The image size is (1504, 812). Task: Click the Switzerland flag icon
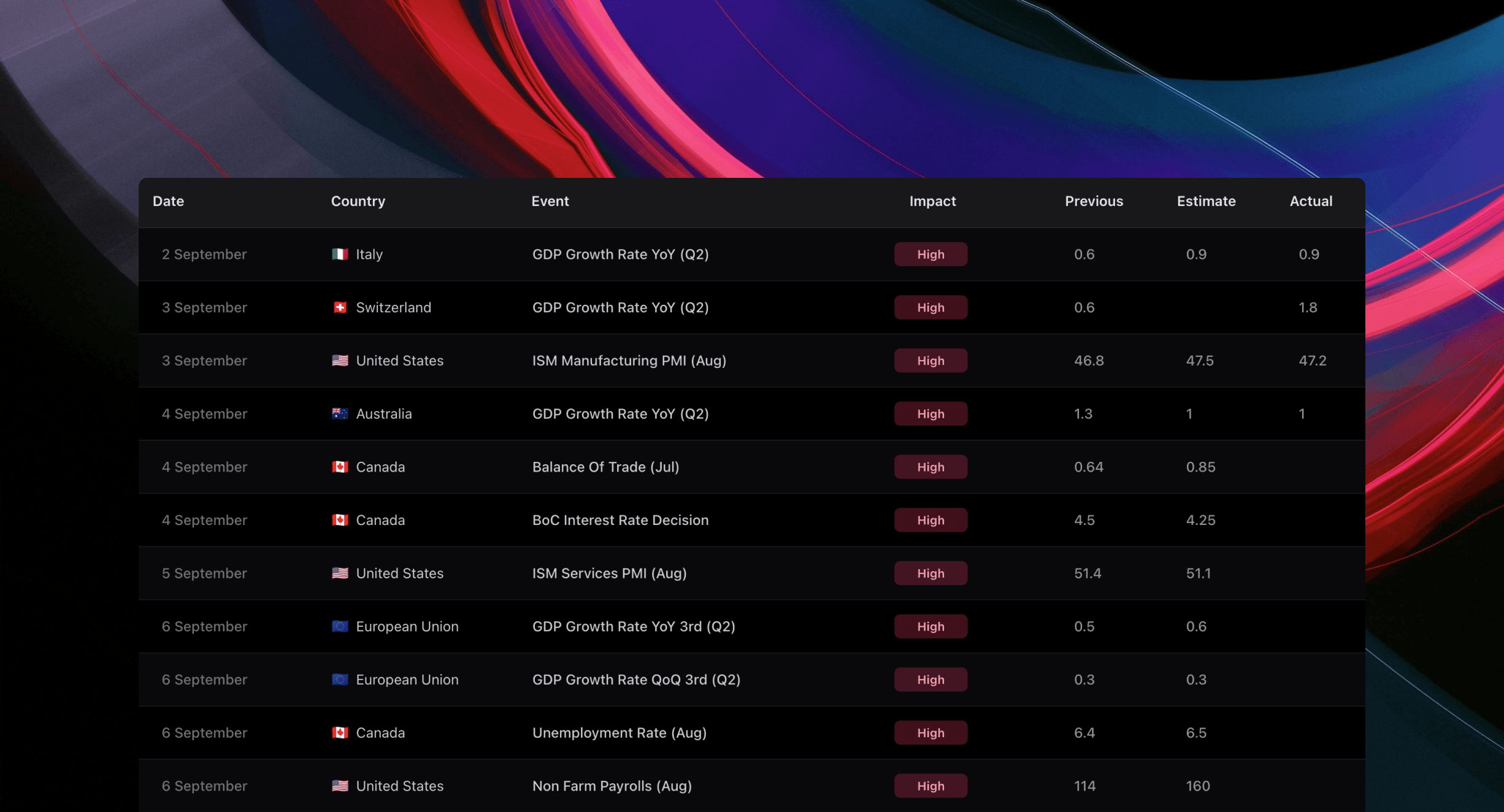(340, 307)
